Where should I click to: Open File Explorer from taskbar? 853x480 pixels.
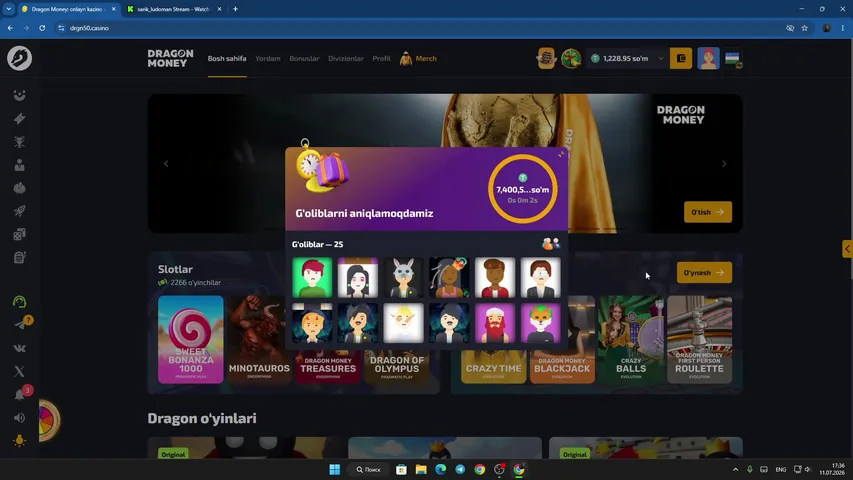(421, 469)
